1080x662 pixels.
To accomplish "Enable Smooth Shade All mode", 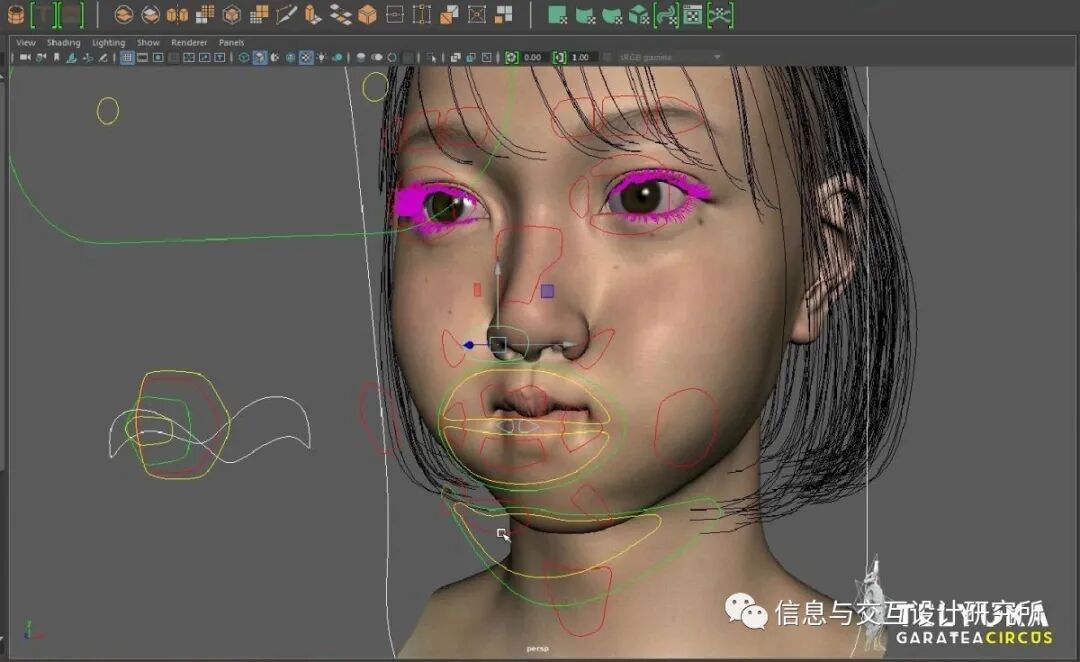I will 260,57.
